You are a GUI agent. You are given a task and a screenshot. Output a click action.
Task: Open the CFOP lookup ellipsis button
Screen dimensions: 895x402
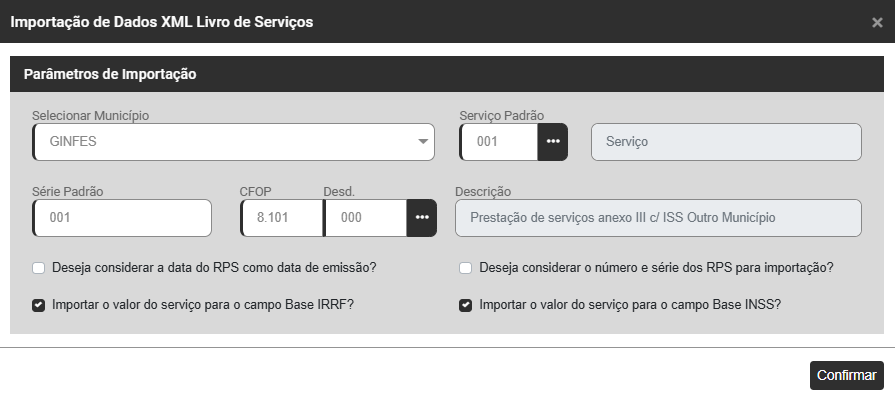coord(422,218)
